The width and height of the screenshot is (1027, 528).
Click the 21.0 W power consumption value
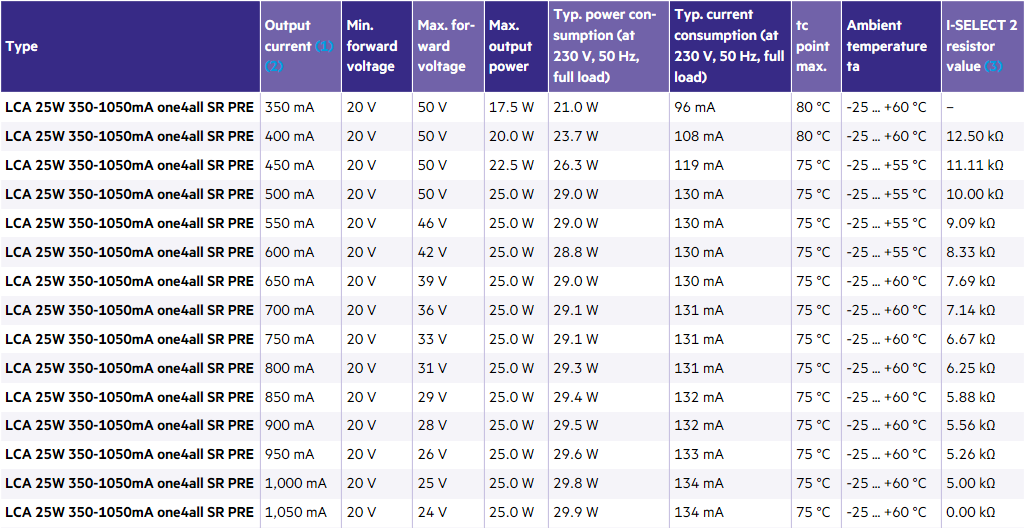click(x=576, y=107)
